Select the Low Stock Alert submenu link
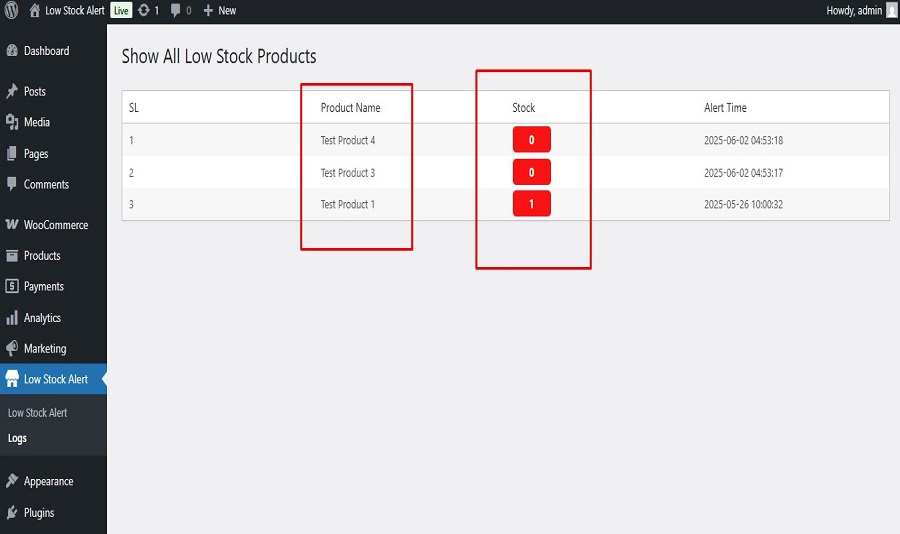Screen dimensions: 900x534 (x=37, y=413)
